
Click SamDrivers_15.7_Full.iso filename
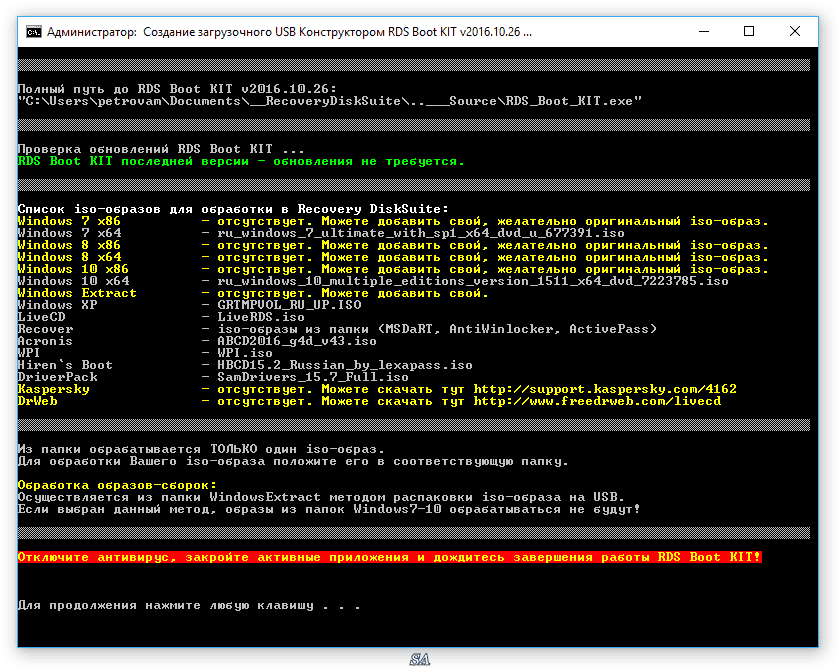(x=312, y=377)
